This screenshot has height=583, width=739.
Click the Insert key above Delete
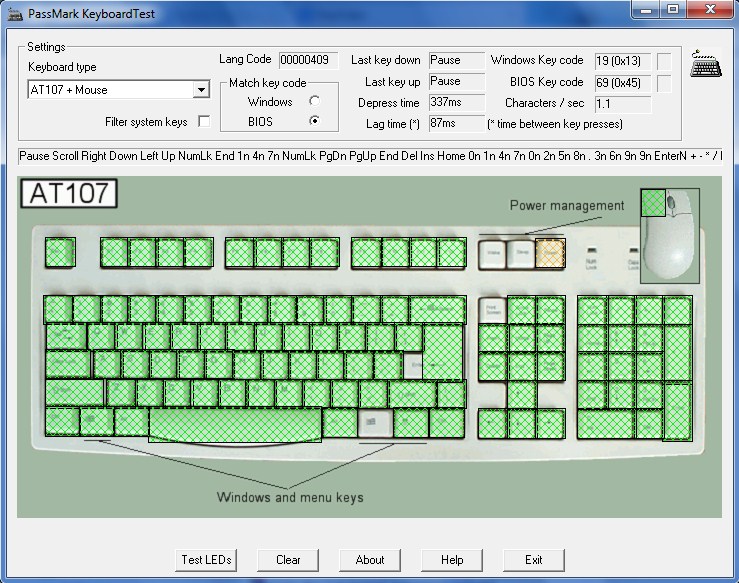(493, 339)
